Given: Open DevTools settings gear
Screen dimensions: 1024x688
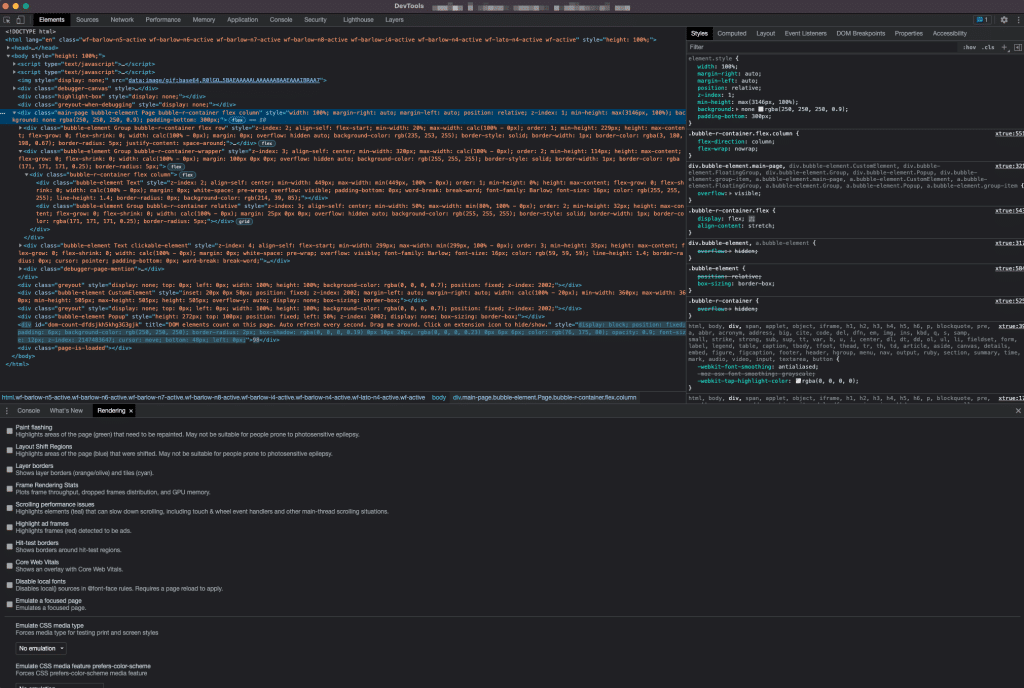Looking at the screenshot, I should coord(1004,19).
